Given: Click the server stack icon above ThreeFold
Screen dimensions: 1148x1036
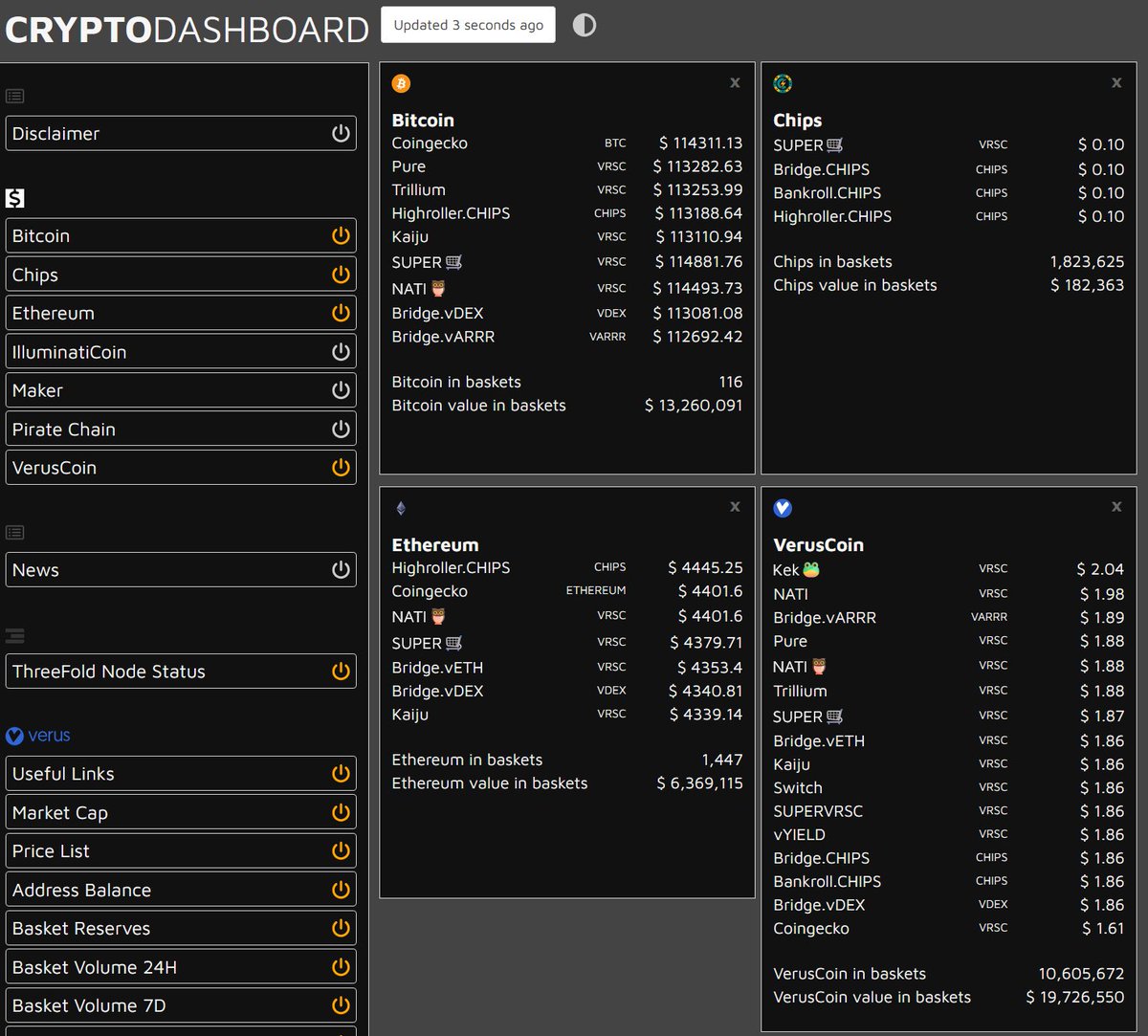Looking at the screenshot, I should [x=14, y=634].
